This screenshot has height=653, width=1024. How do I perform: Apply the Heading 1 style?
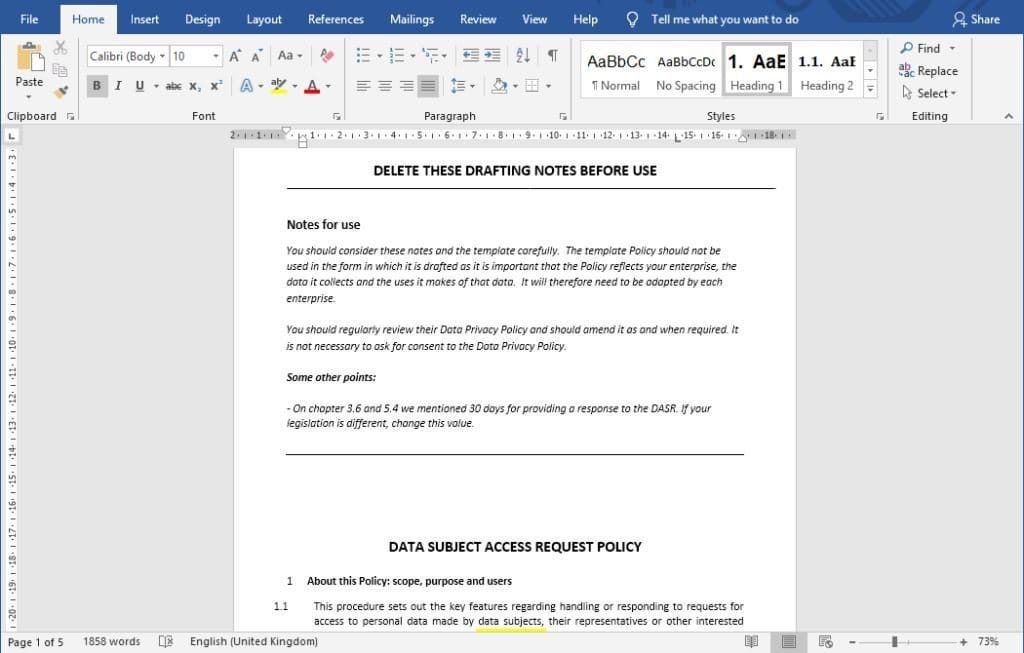pos(756,68)
